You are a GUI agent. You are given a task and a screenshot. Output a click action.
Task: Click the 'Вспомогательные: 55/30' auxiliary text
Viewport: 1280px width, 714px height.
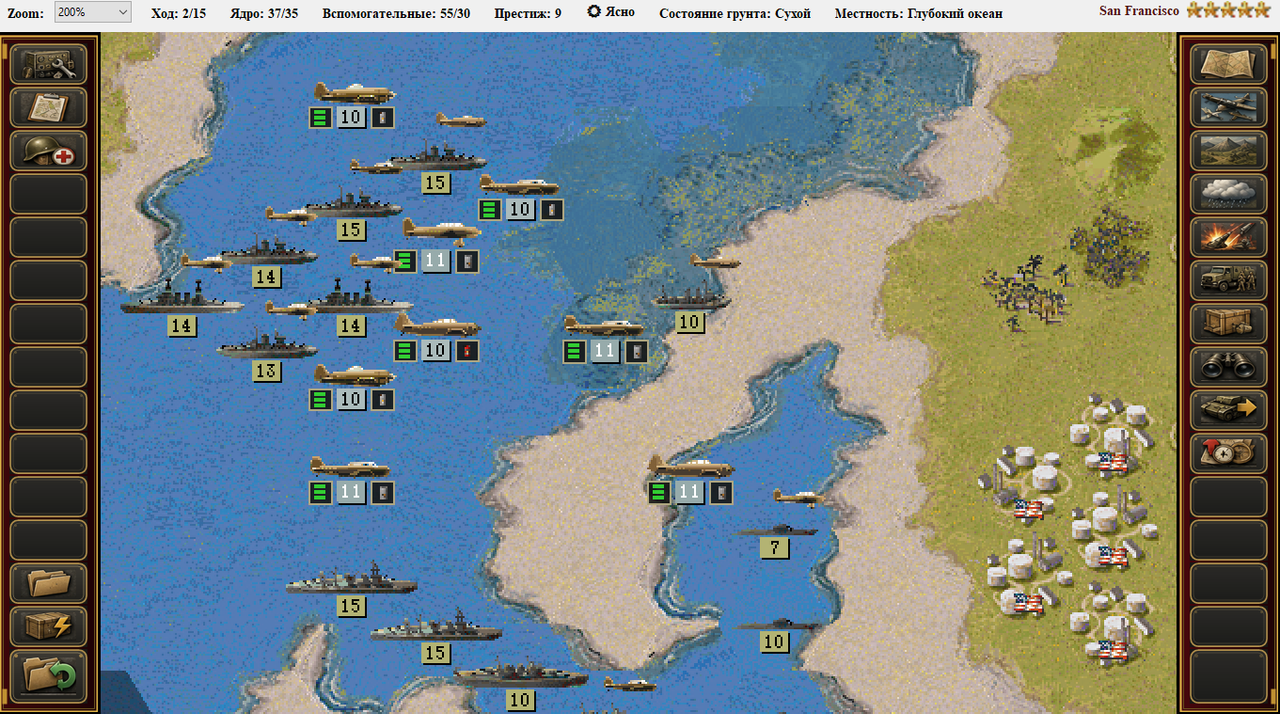[396, 13]
